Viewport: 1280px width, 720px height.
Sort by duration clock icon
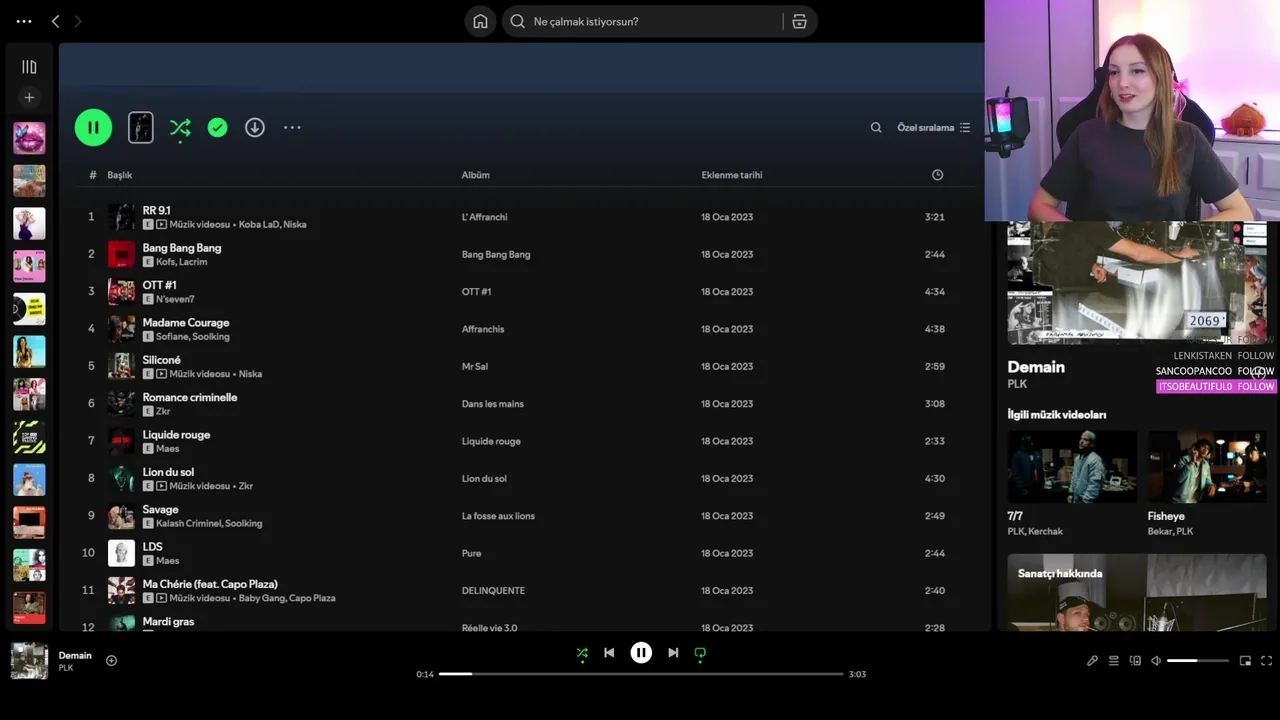tap(937, 175)
